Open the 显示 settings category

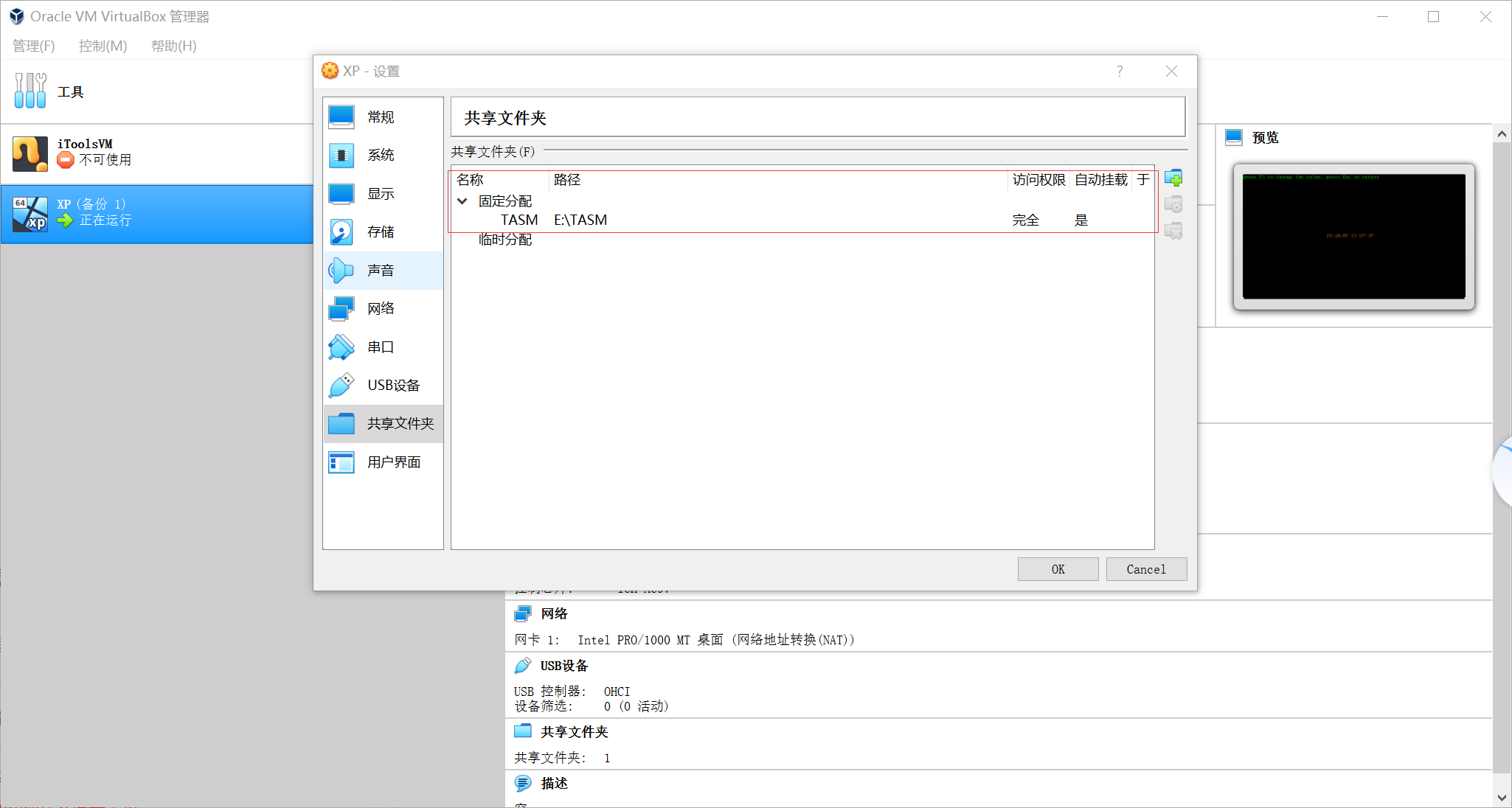point(383,194)
